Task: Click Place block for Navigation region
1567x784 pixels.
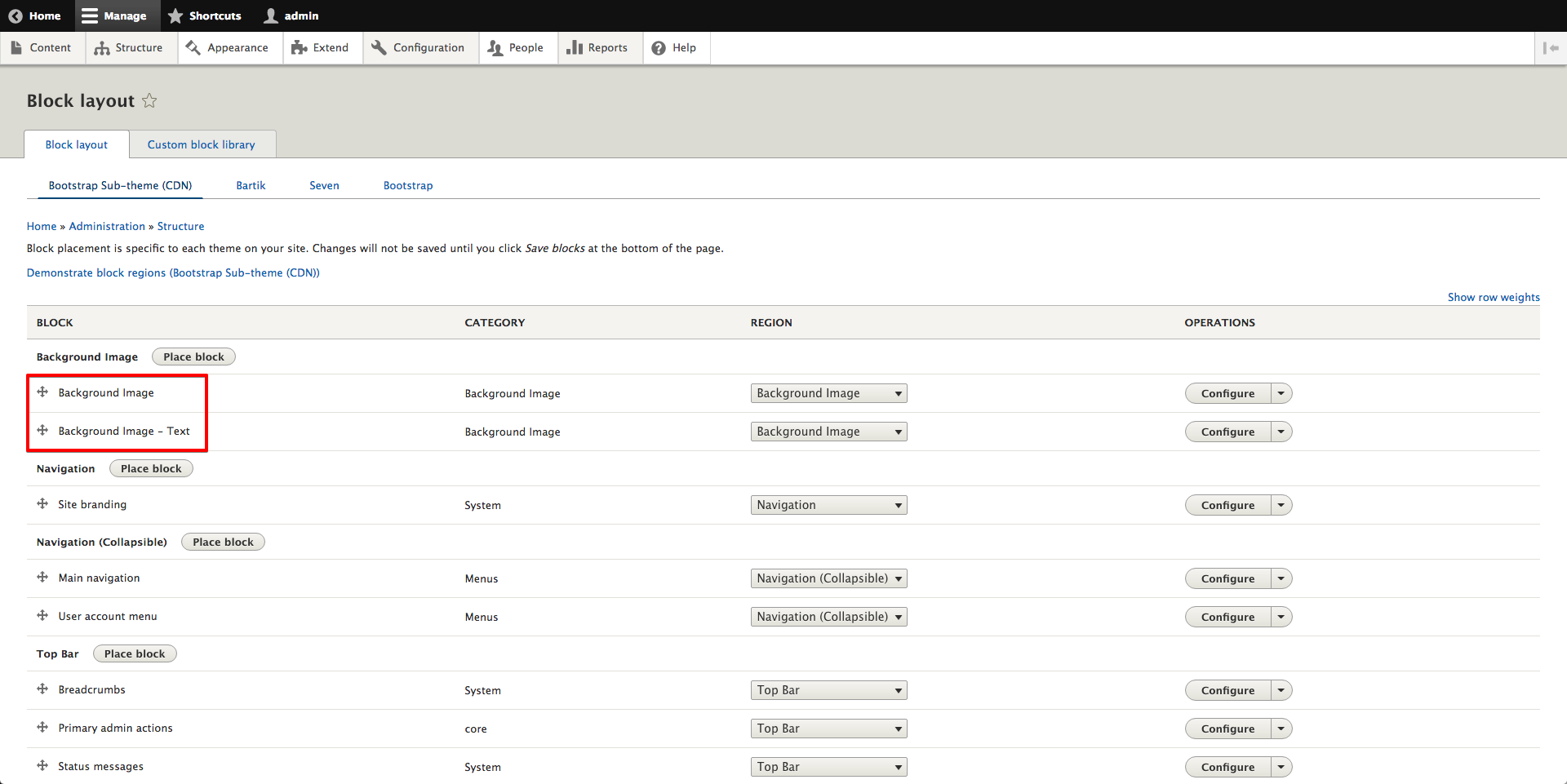Action: click(x=151, y=468)
